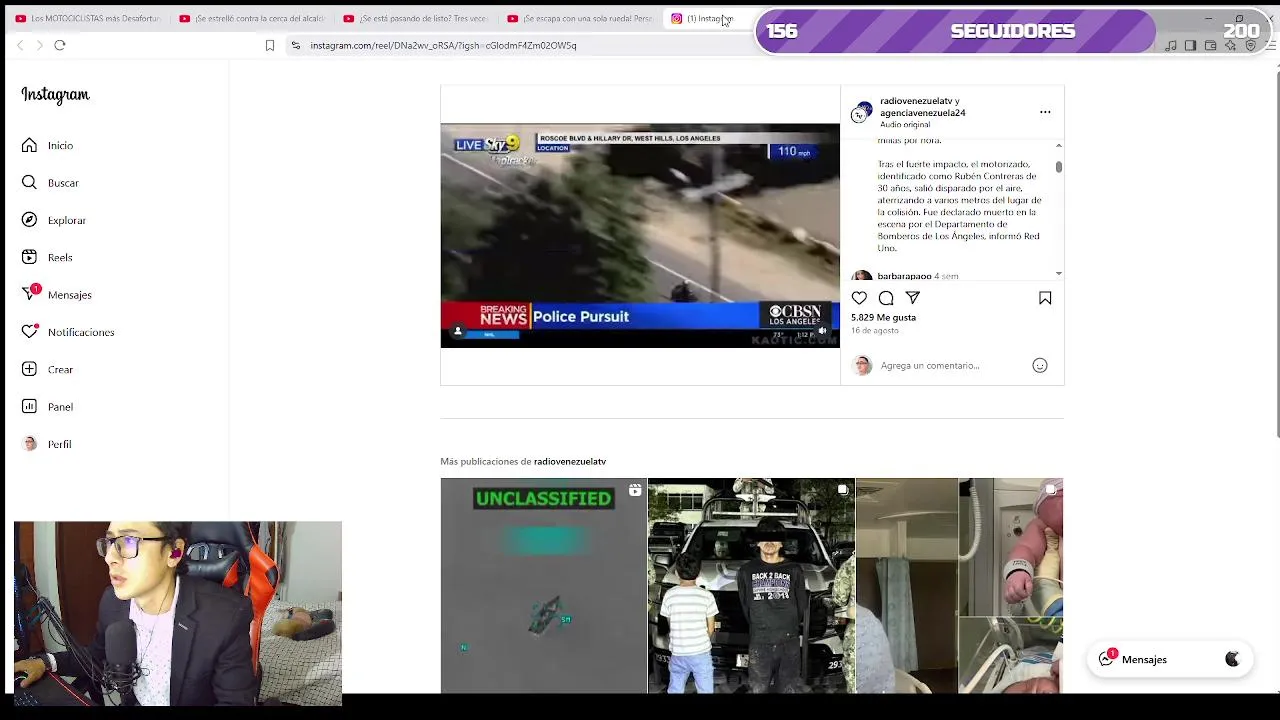
Task: Switch to Se está pasando de listo tab
Action: coord(416,18)
